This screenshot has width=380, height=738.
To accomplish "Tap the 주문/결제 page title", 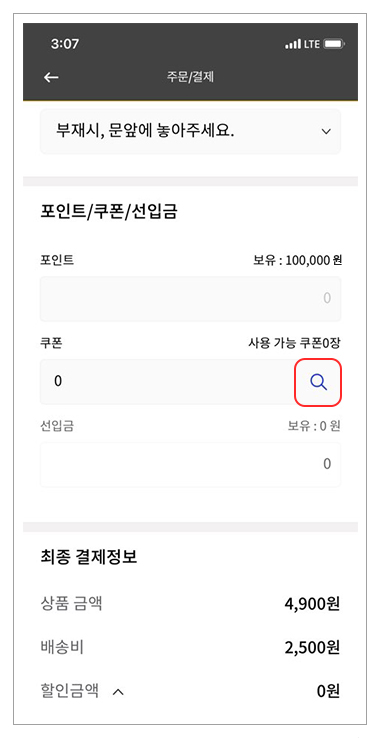I will pos(190,77).
